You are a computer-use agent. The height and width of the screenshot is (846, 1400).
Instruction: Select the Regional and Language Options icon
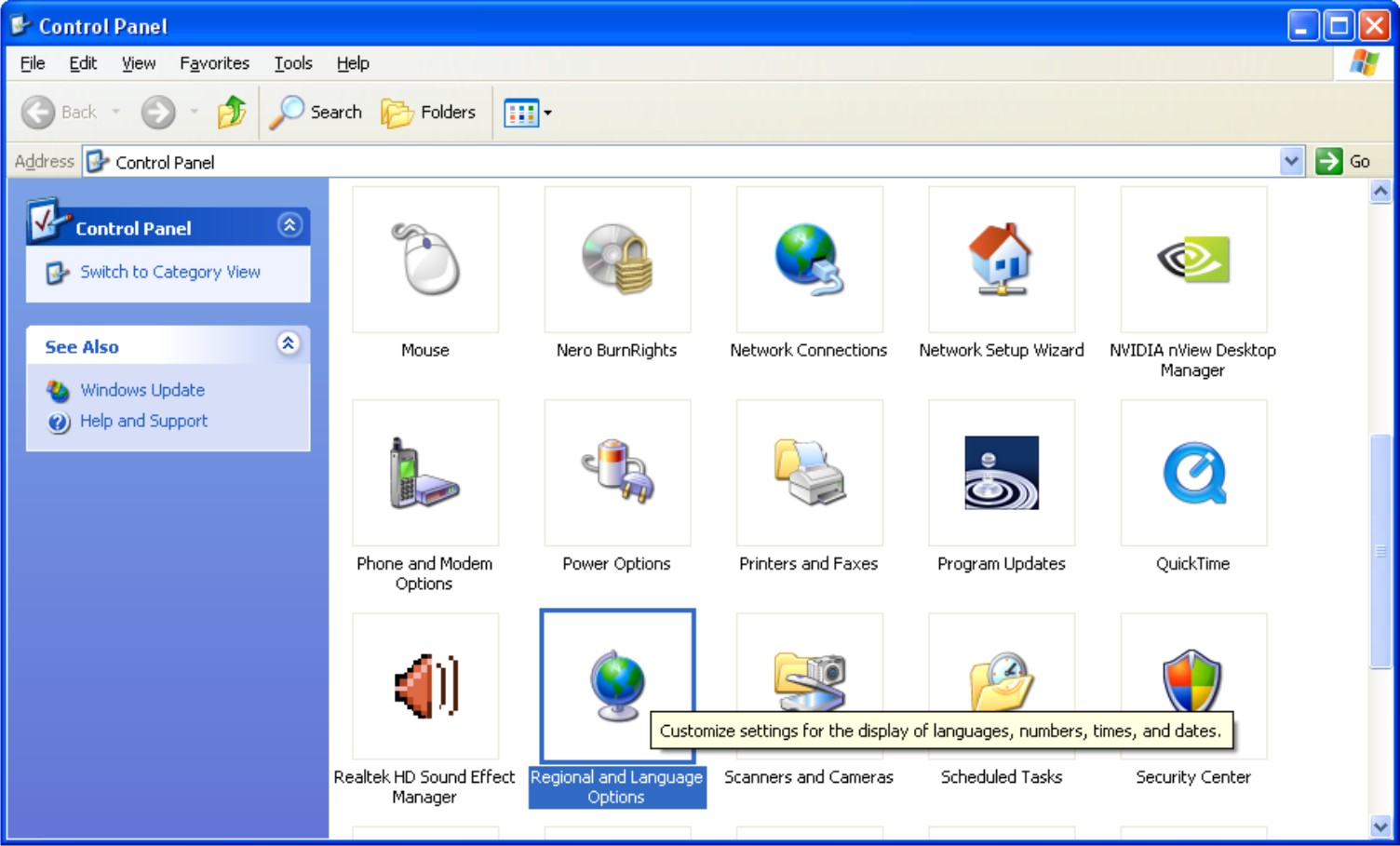[x=617, y=686]
